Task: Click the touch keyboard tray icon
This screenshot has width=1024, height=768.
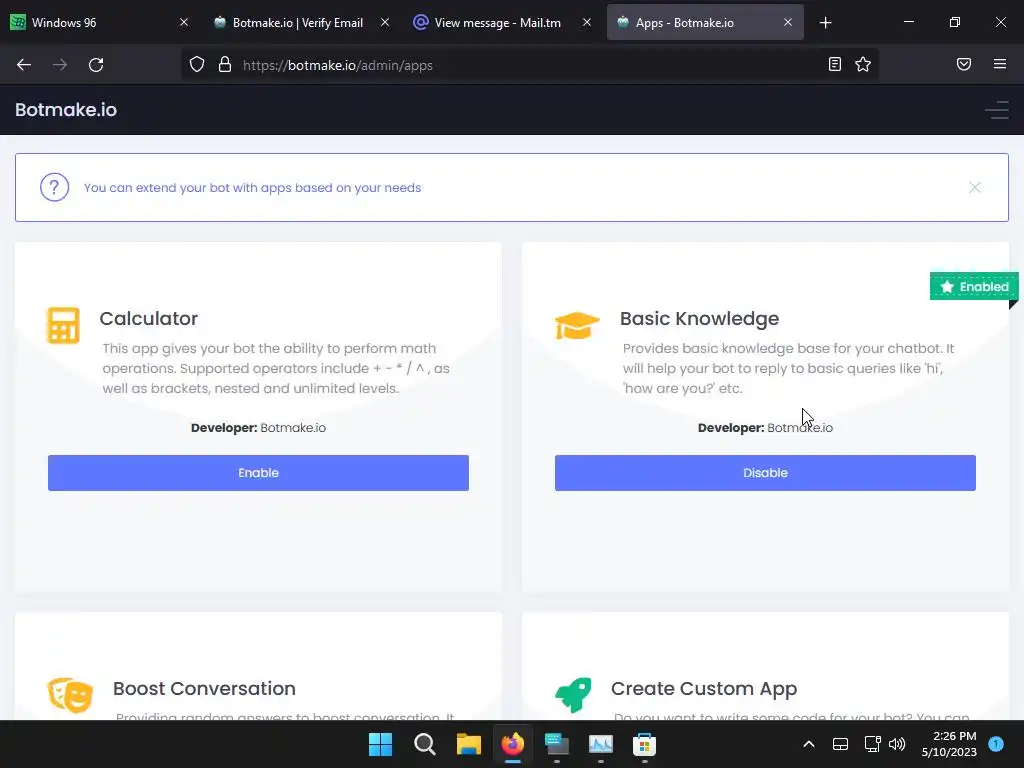Action: point(840,744)
